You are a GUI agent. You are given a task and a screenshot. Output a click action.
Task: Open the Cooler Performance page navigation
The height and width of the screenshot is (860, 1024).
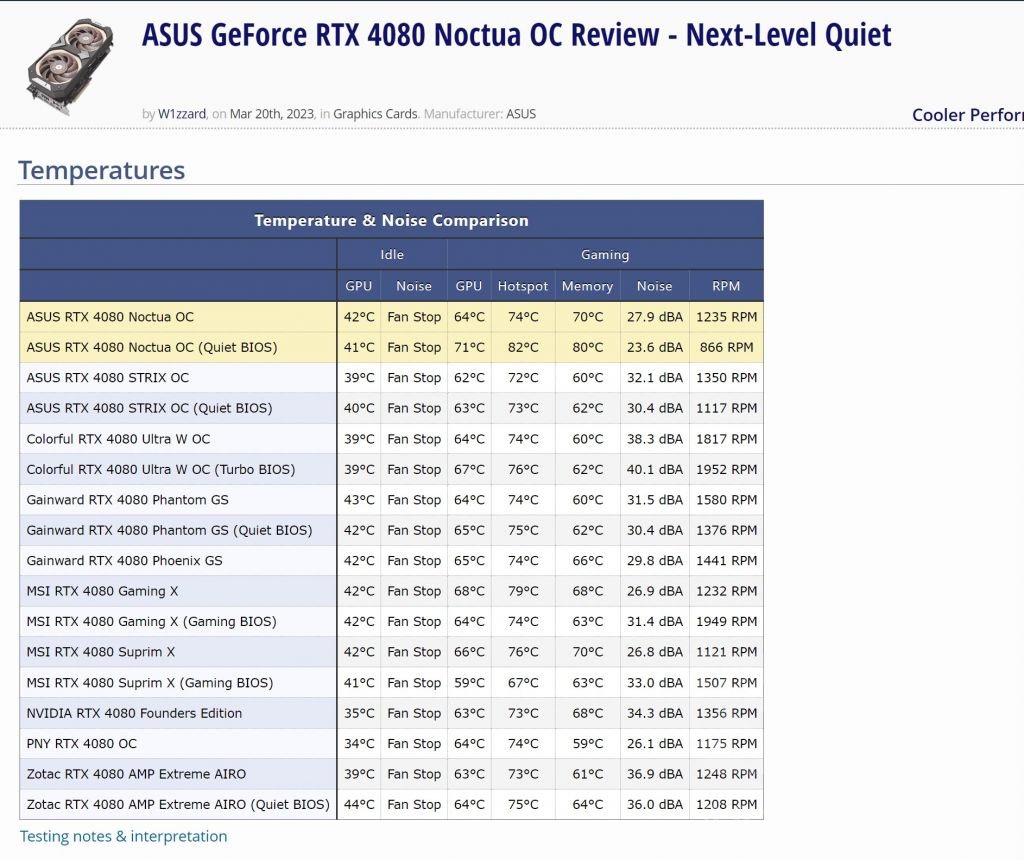click(966, 115)
